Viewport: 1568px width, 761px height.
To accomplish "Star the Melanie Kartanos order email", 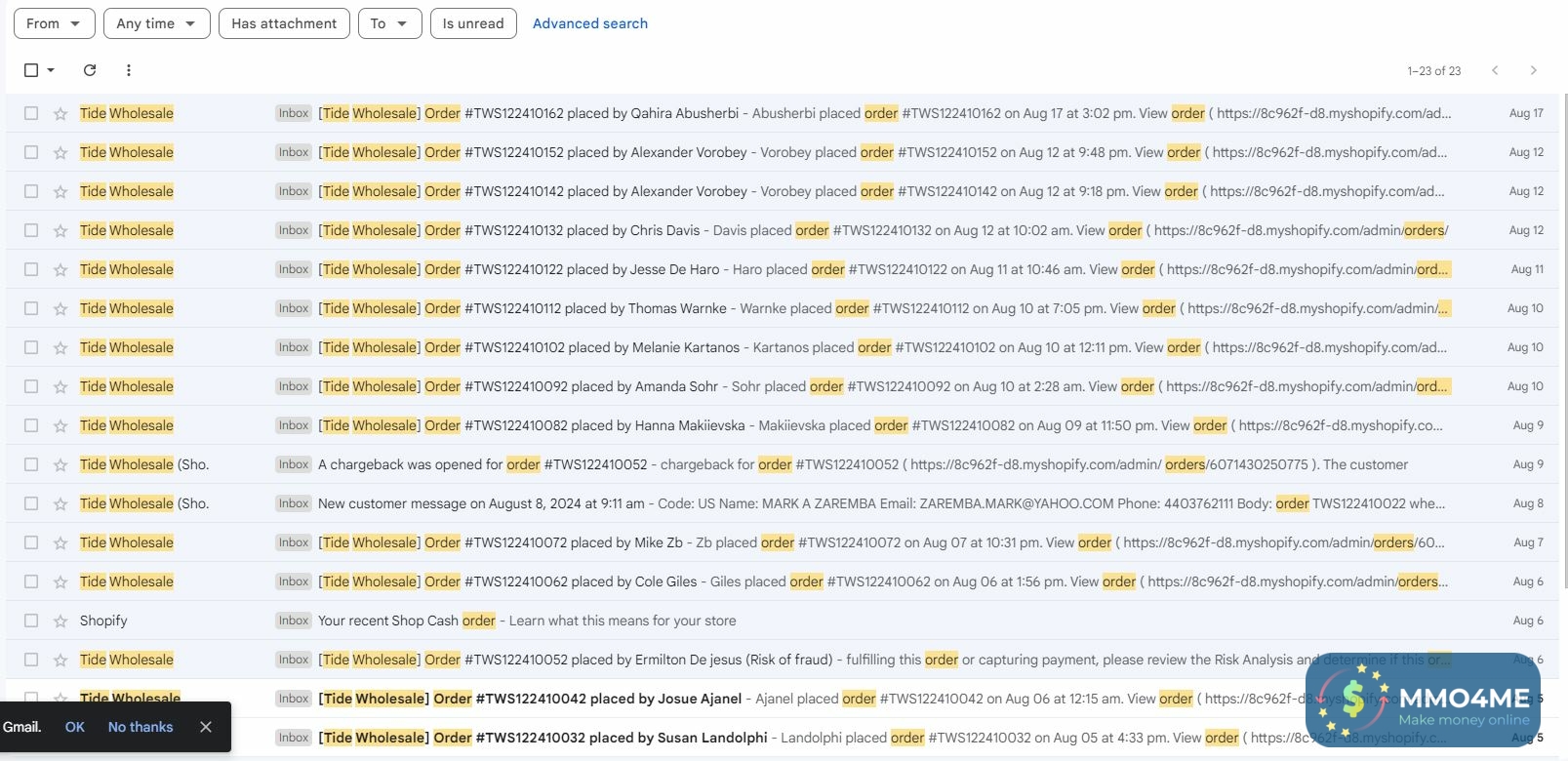I will click(60, 347).
